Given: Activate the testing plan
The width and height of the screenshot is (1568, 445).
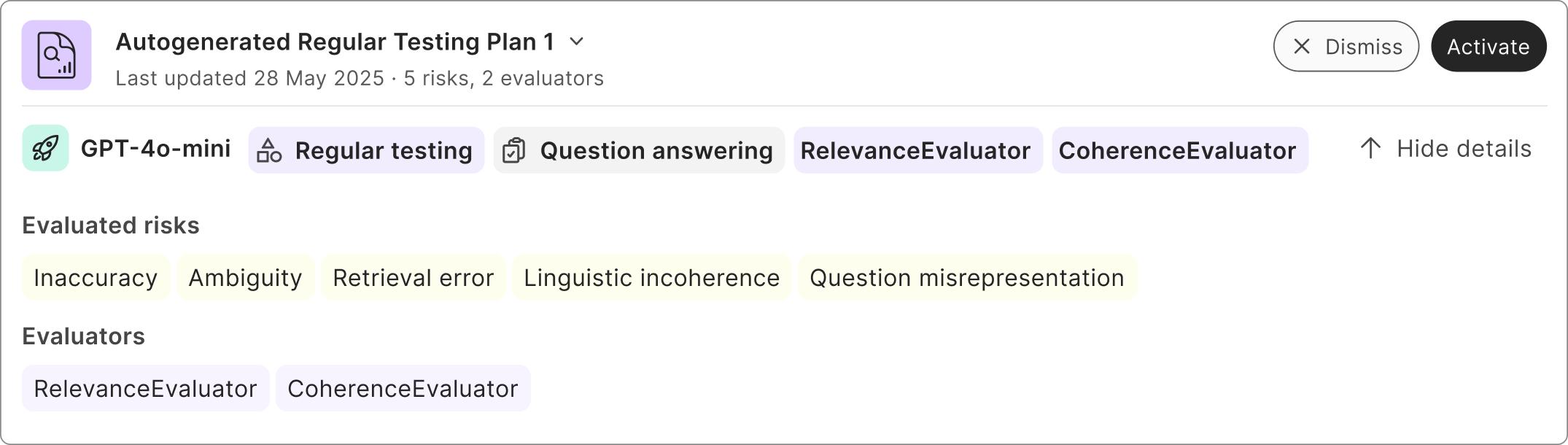Looking at the screenshot, I should pyautogui.click(x=1488, y=47).
